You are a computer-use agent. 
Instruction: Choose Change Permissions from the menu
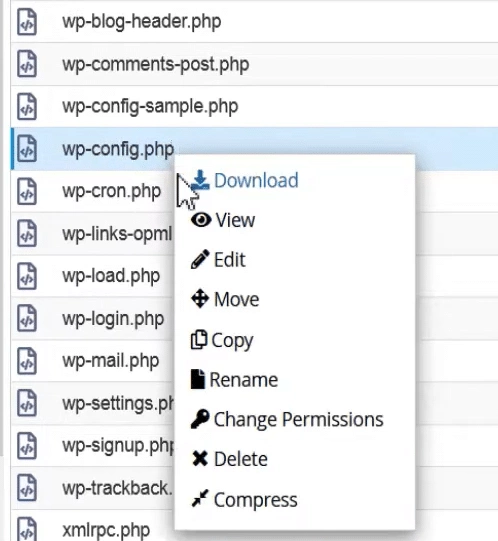(x=299, y=420)
